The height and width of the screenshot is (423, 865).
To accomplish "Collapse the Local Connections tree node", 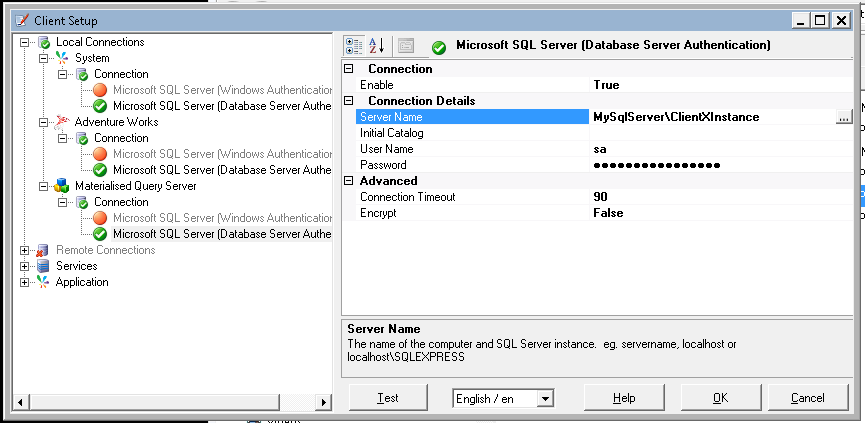I will coord(24,42).
